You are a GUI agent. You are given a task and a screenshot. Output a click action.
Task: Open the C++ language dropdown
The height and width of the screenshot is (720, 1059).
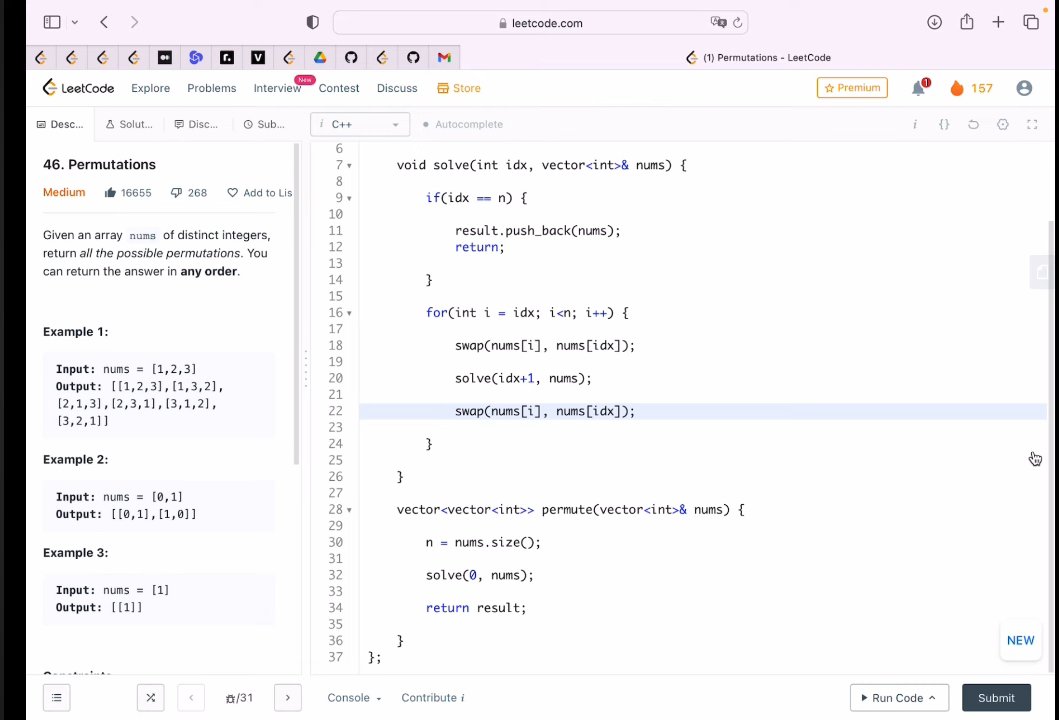pyautogui.click(x=360, y=124)
